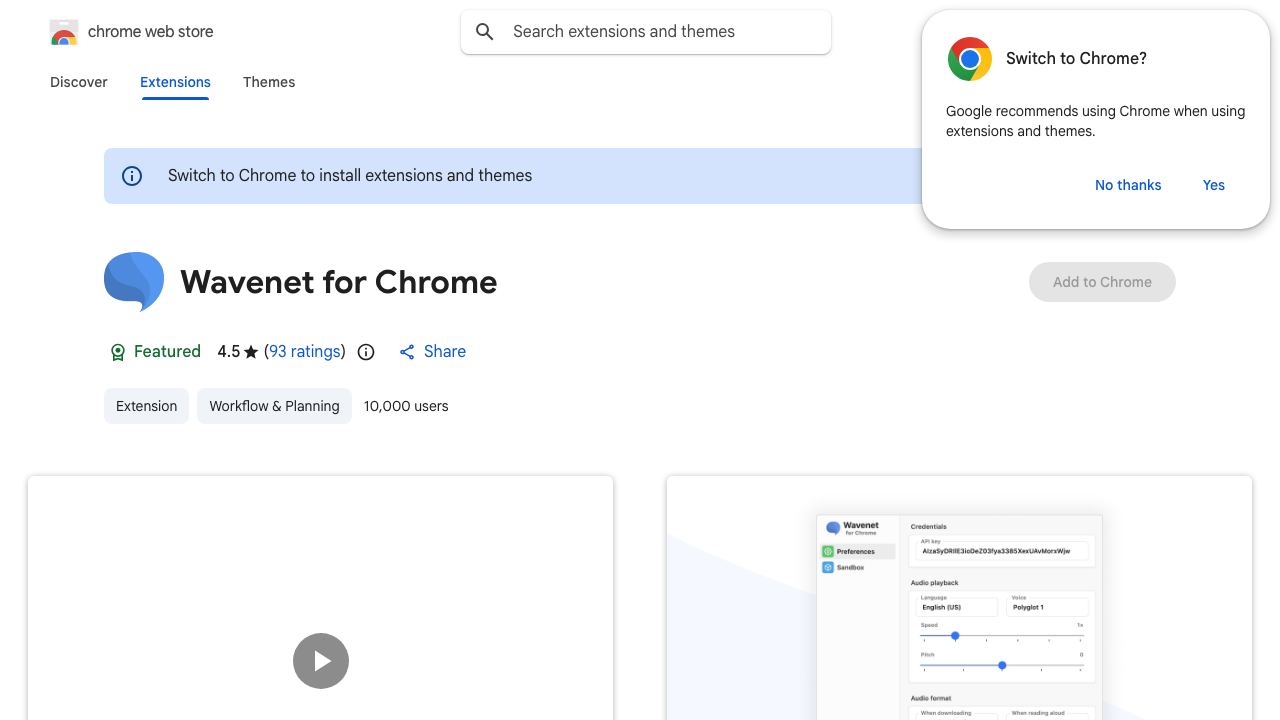This screenshot has width=1280, height=720.
Task: Click Switch to Chrome to install banner text
Action: pyautogui.click(x=350, y=175)
